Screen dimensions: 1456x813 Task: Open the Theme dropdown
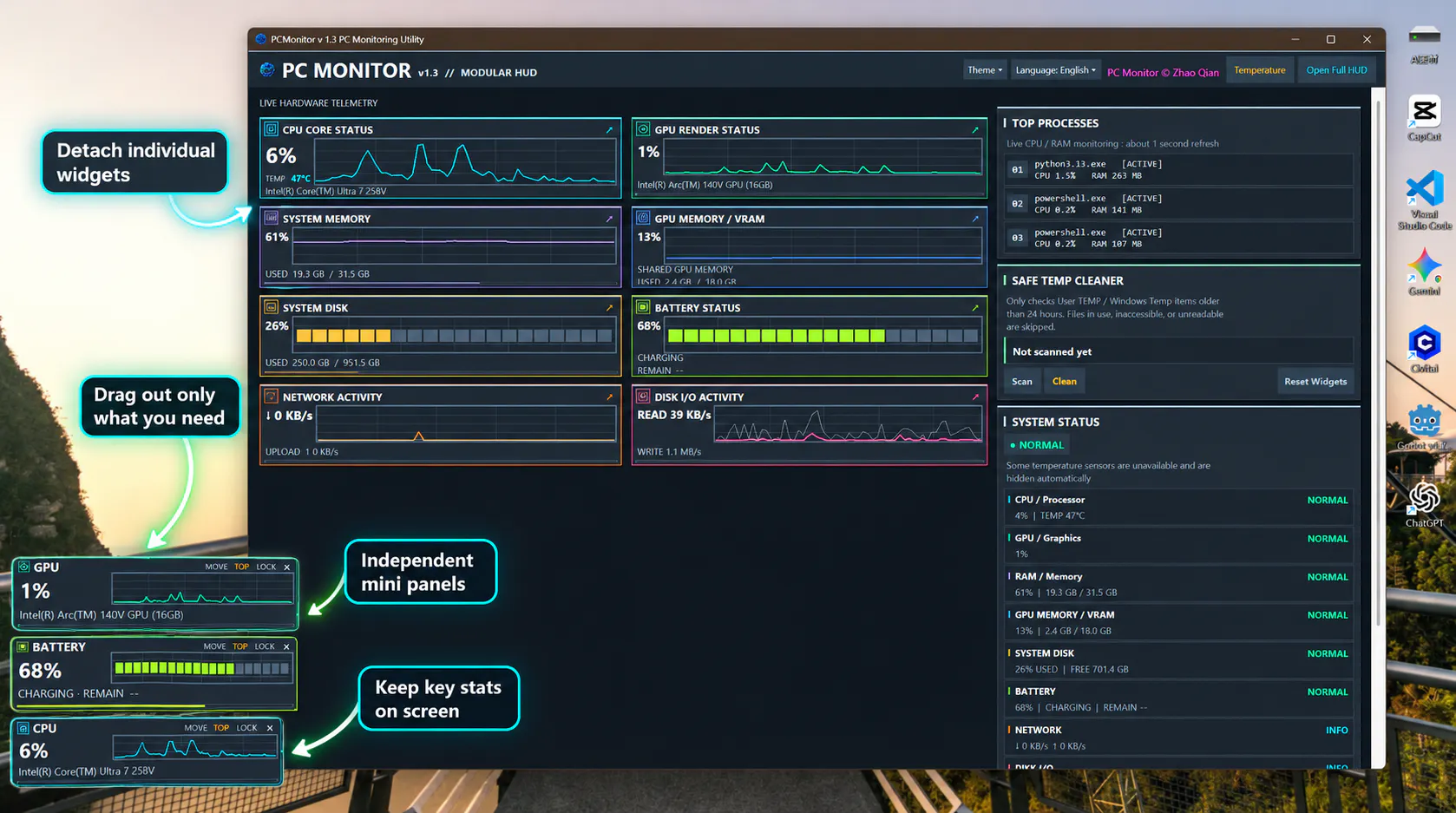(x=985, y=70)
